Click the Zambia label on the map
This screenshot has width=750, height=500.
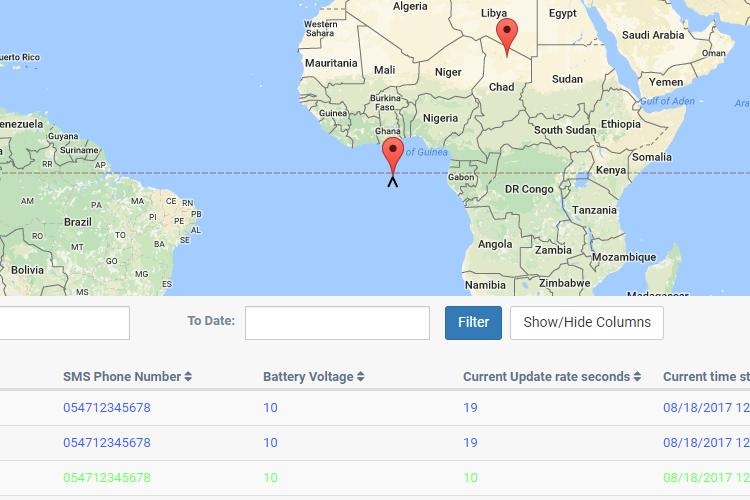[553, 250]
